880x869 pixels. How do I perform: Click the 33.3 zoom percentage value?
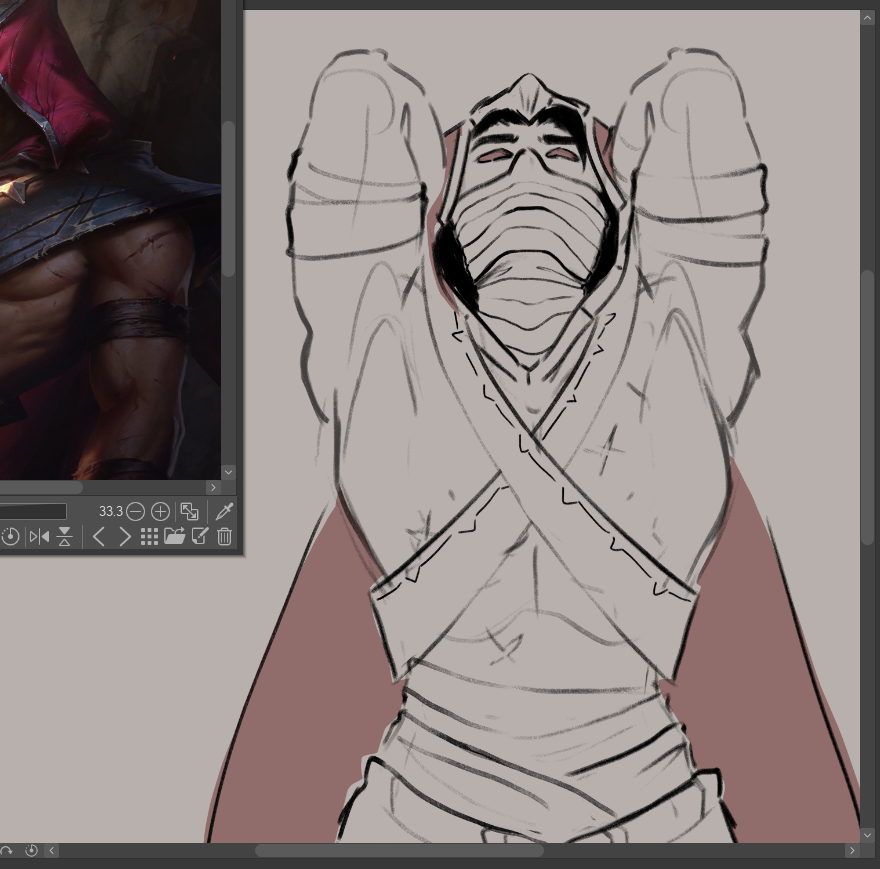point(111,511)
